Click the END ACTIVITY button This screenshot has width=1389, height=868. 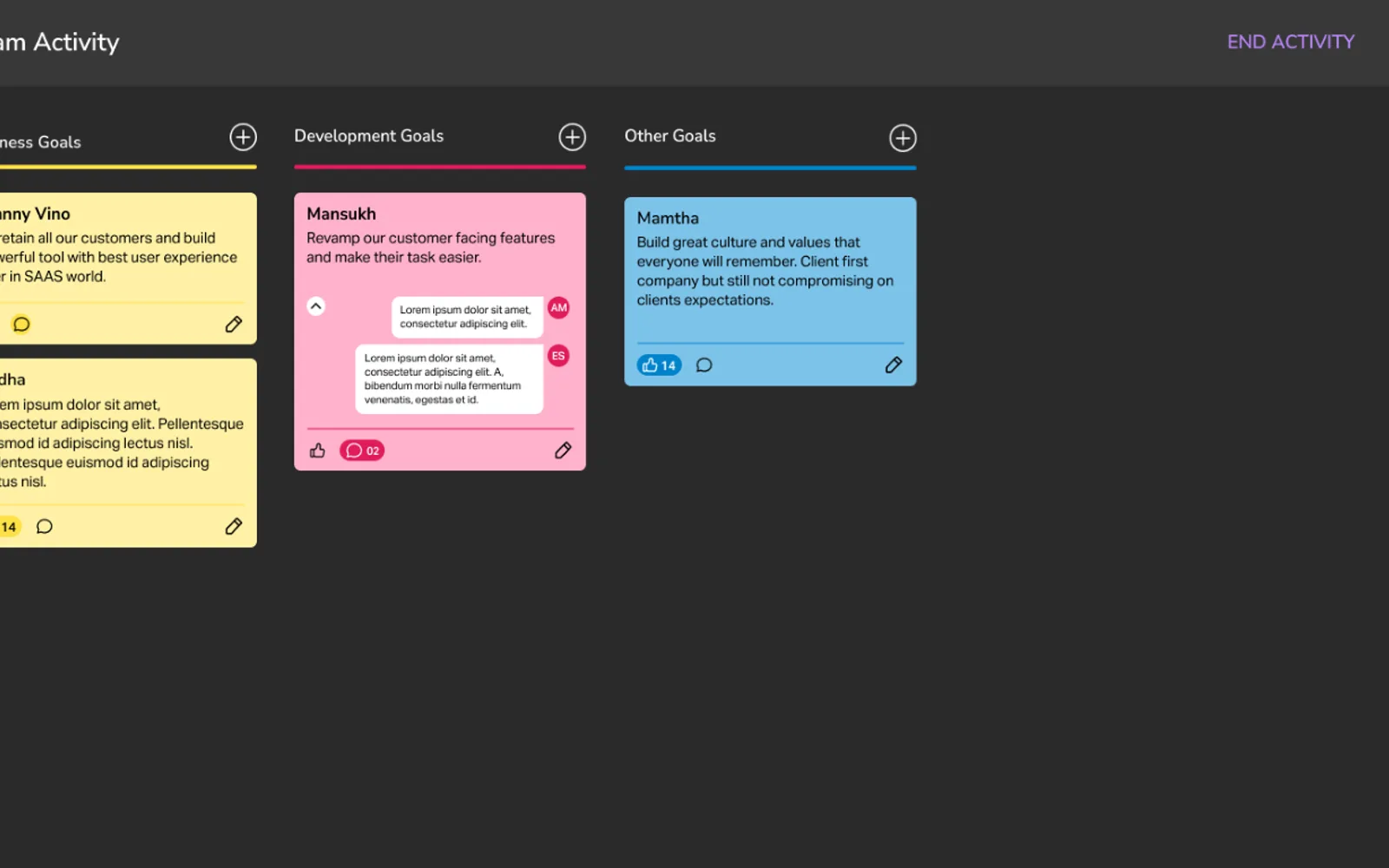click(x=1291, y=42)
